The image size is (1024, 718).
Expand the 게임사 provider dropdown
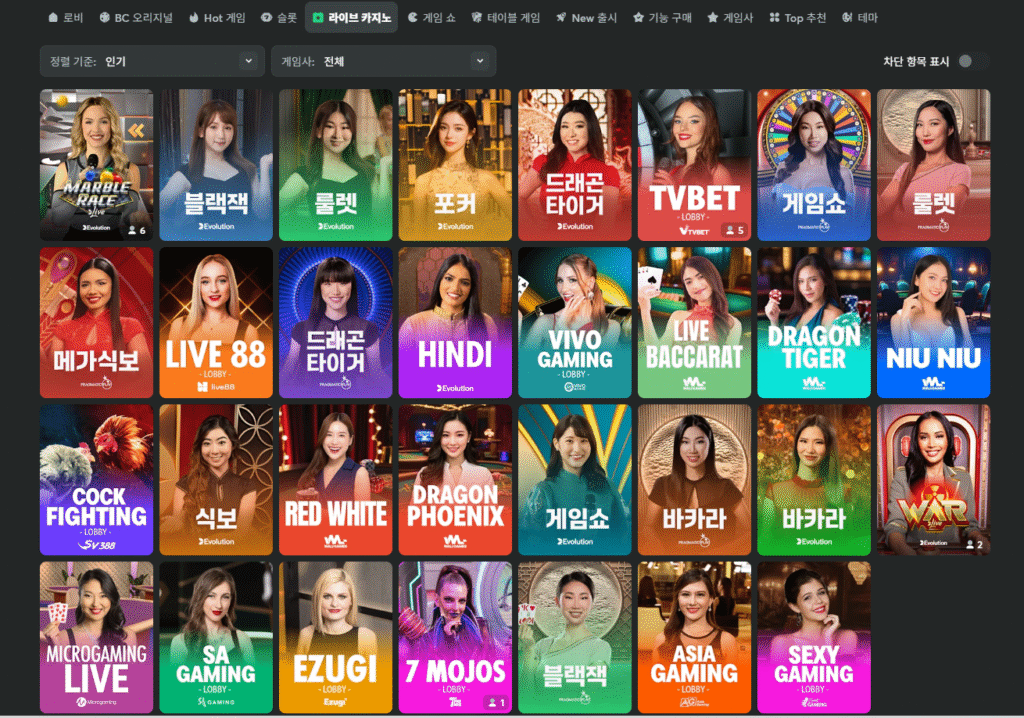[x=383, y=61]
